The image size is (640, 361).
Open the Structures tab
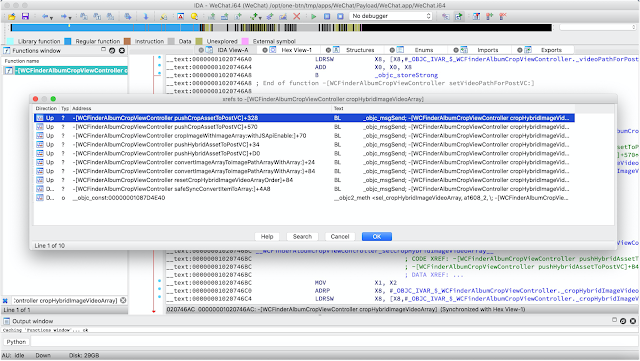coord(360,50)
